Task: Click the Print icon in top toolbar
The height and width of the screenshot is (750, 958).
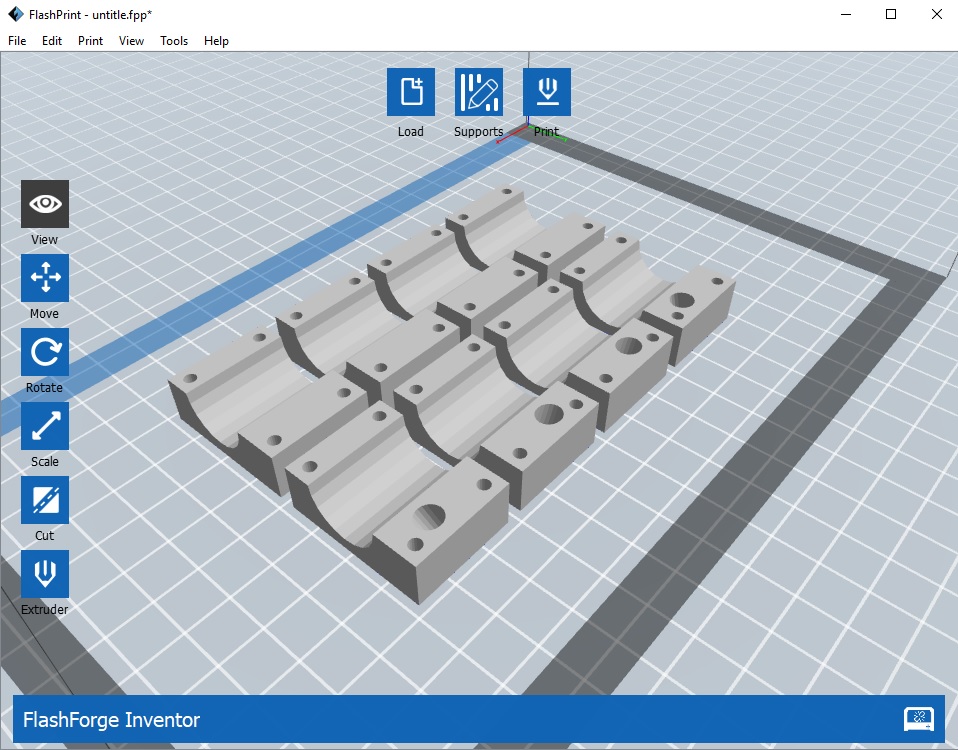Action: tap(547, 92)
